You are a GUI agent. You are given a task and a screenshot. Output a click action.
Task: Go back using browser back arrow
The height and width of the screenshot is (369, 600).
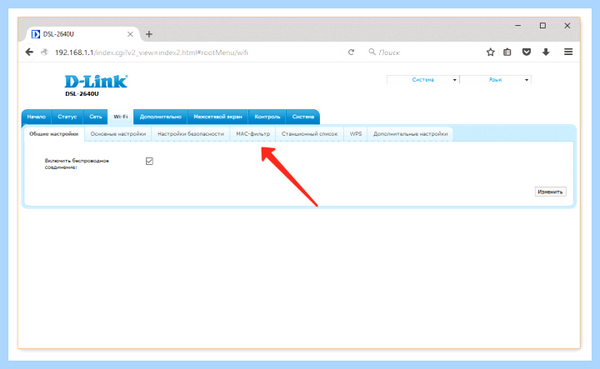pos(29,52)
